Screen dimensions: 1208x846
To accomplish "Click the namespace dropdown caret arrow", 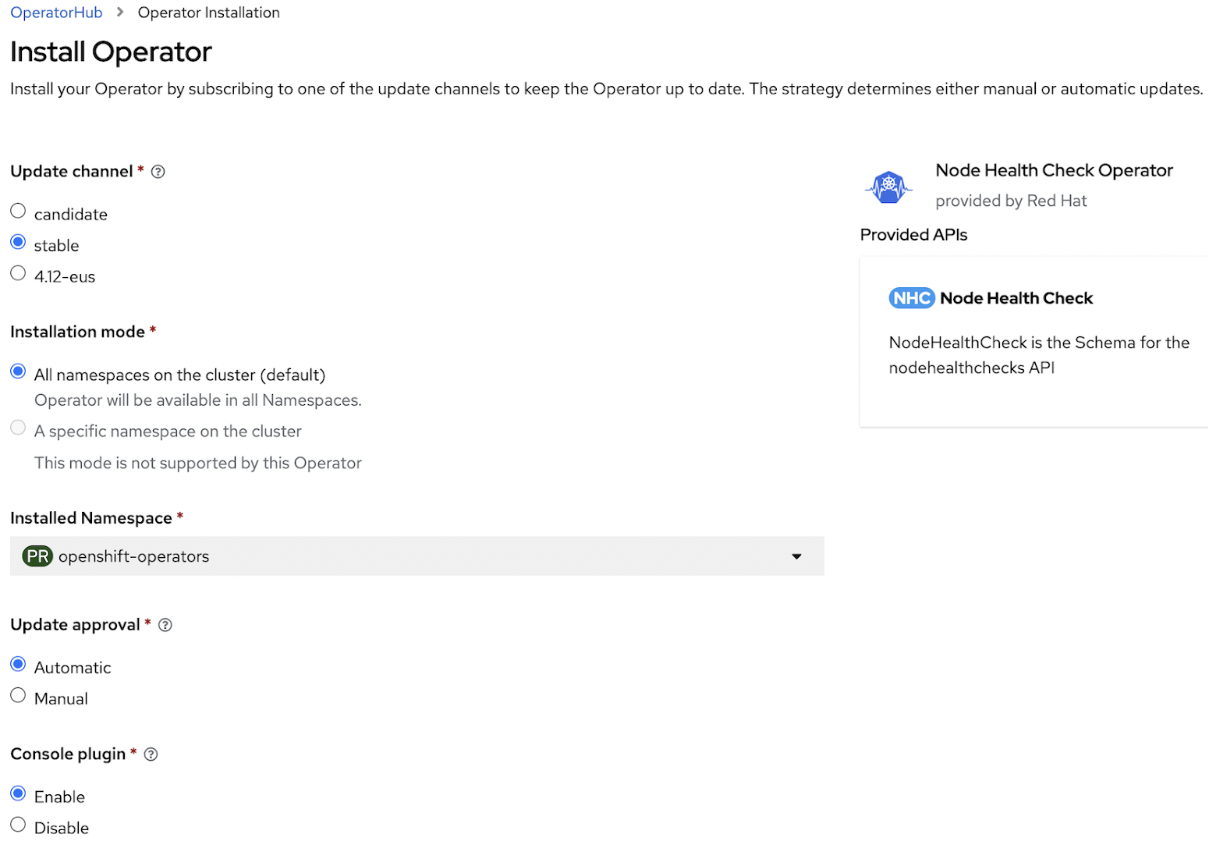I will (x=797, y=557).
